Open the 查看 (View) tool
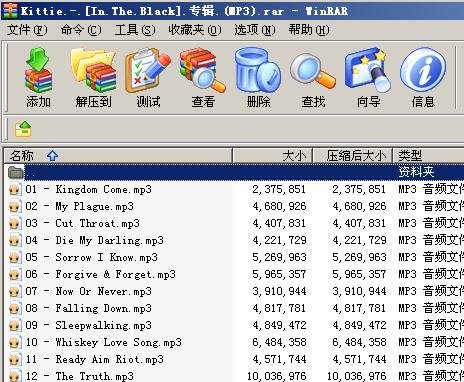Viewport: 464px width, 382px height. pos(203,78)
